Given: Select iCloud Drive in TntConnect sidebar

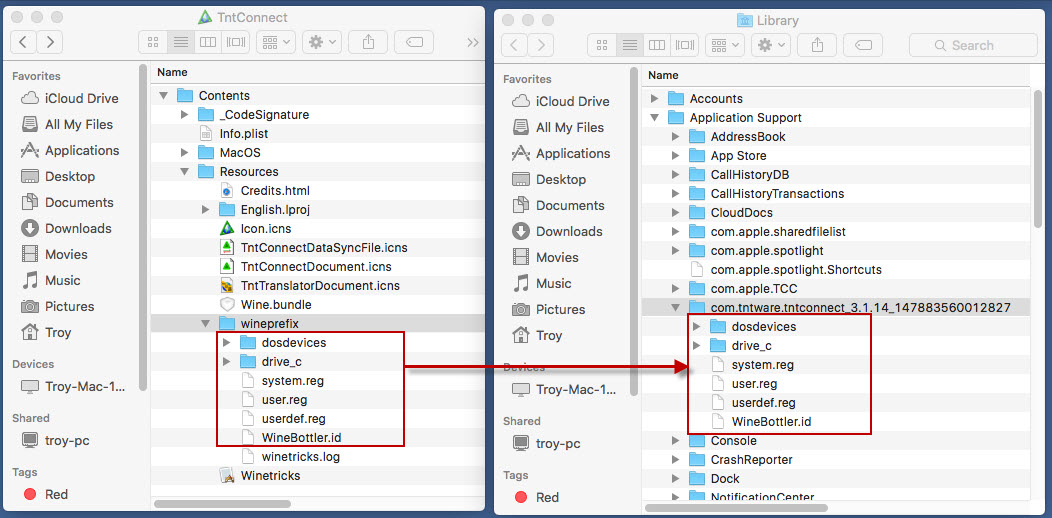Looking at the screenshot, I should [70, 99].
